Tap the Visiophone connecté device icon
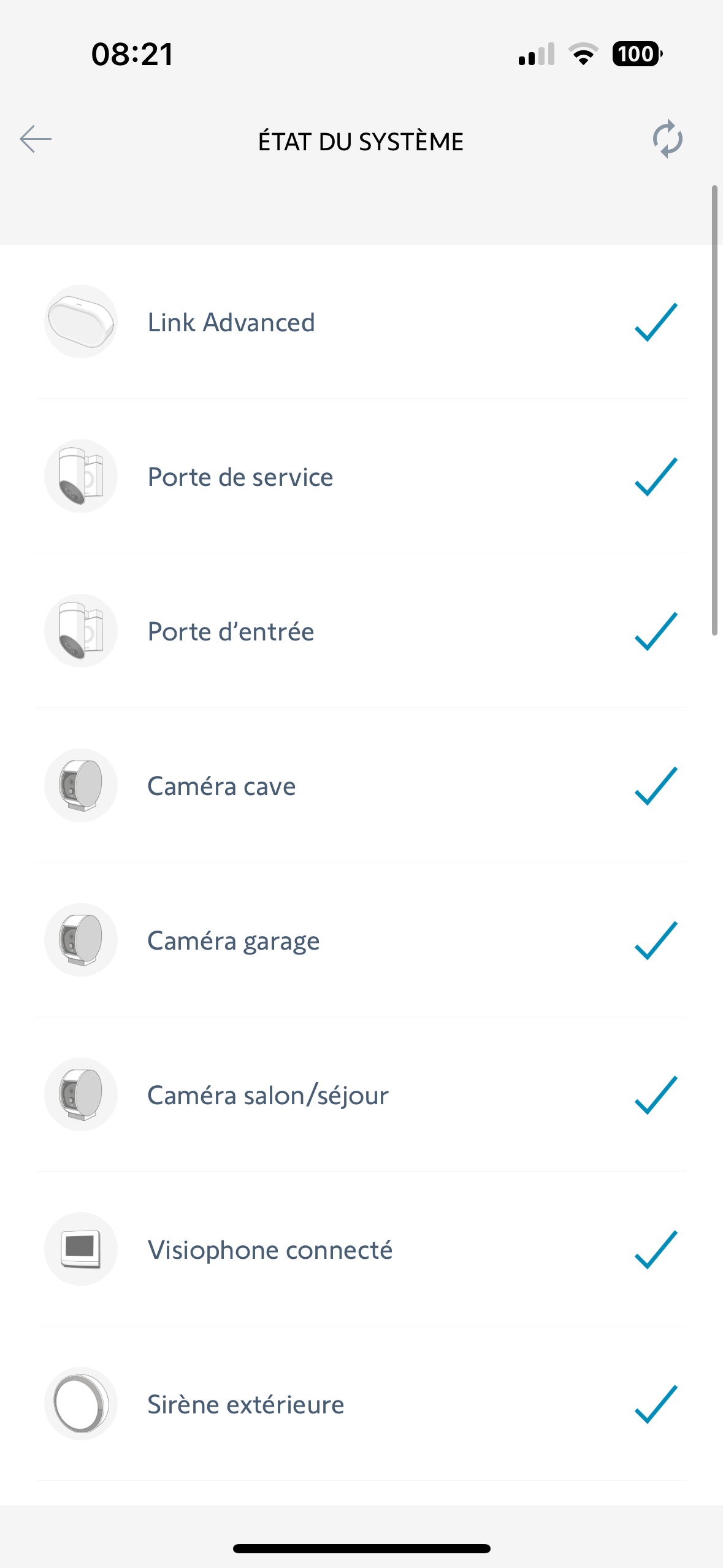The width and height of the screenshot is (723, 1568). 81,1250
